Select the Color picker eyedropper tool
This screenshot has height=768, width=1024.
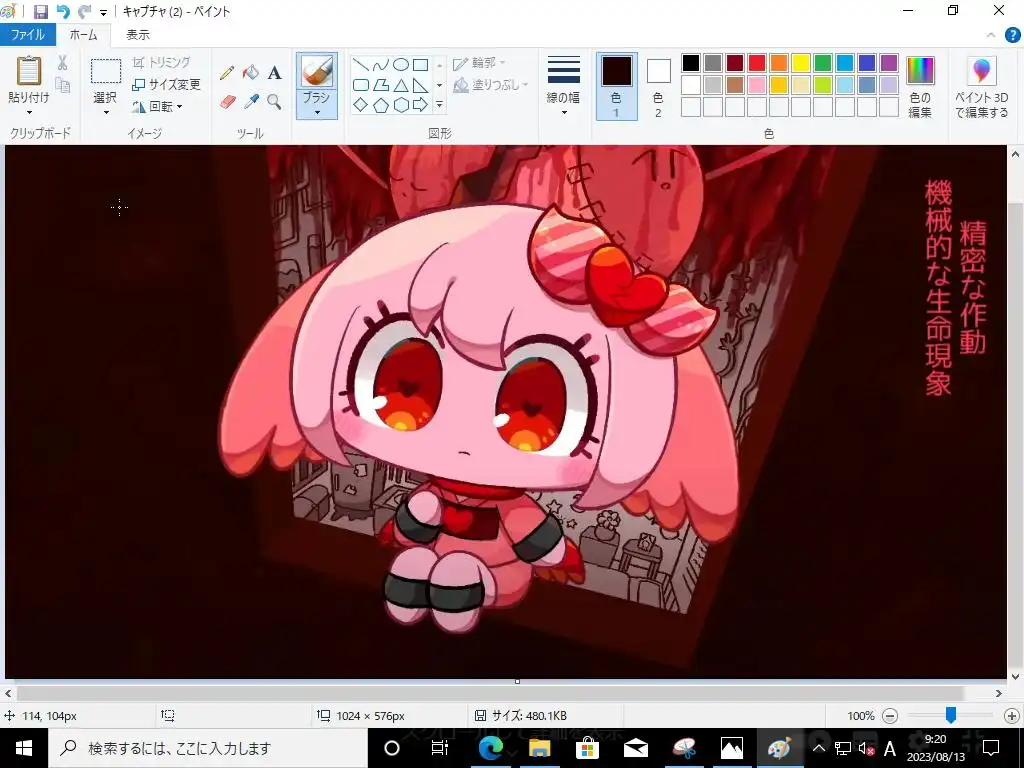pyautogui.click(x=251, y=102)
